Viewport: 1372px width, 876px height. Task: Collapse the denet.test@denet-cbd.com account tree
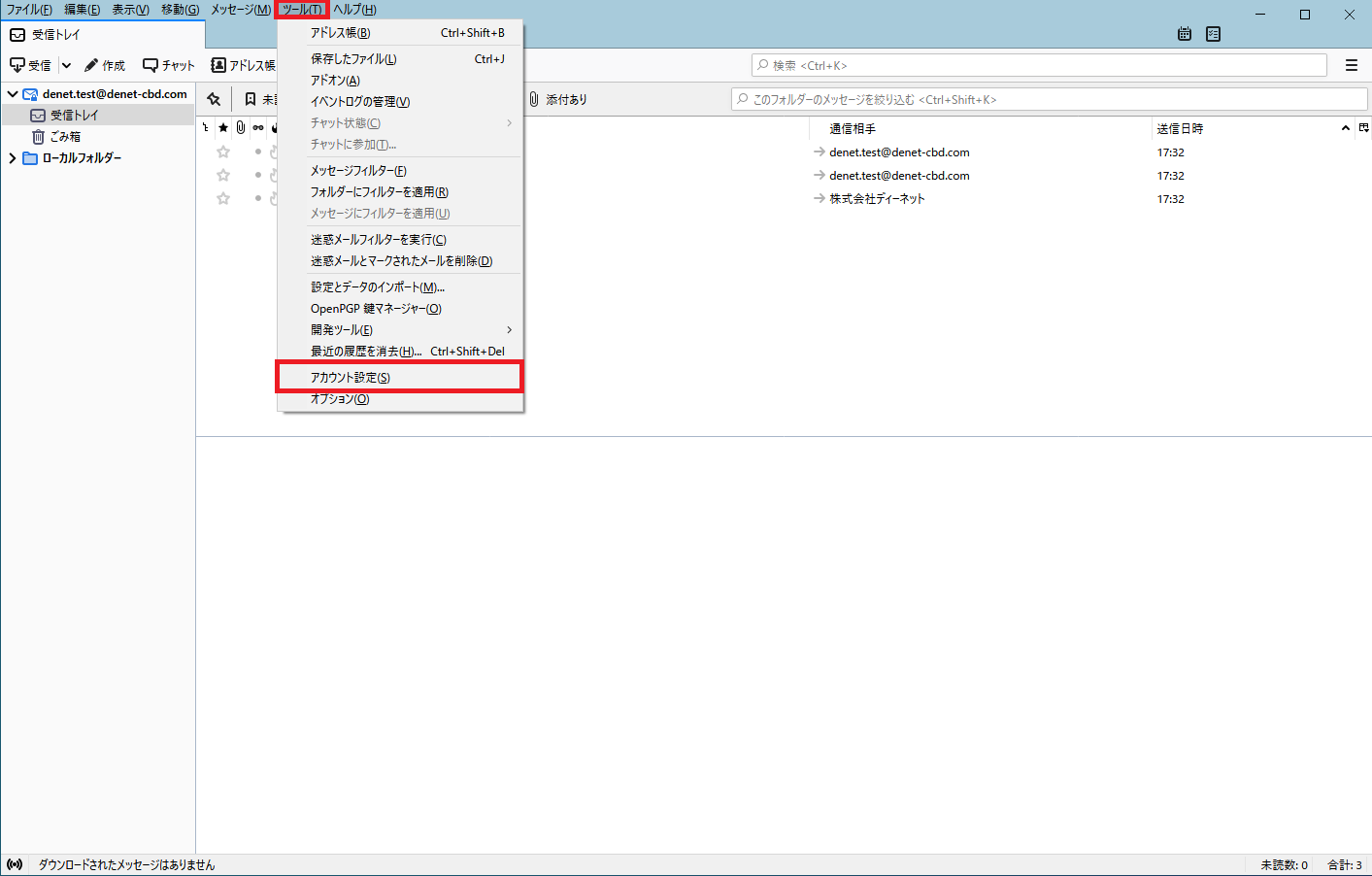point(13,94)
